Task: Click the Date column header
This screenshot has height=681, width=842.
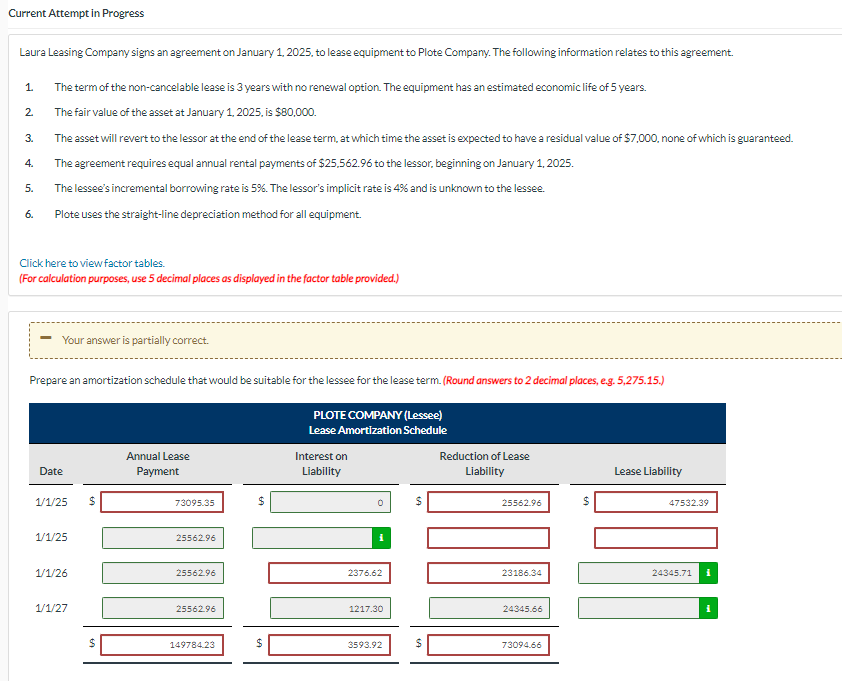Action: [x=51, y=471]
